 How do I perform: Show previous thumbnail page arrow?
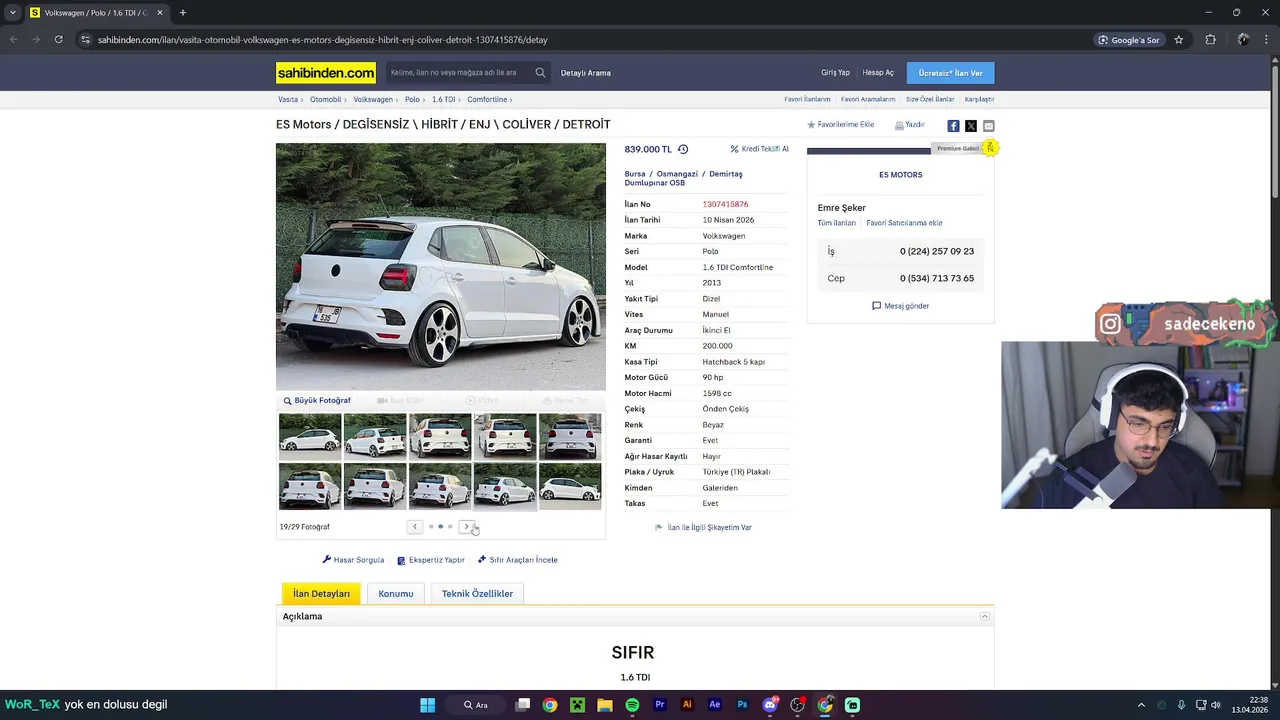414,527
